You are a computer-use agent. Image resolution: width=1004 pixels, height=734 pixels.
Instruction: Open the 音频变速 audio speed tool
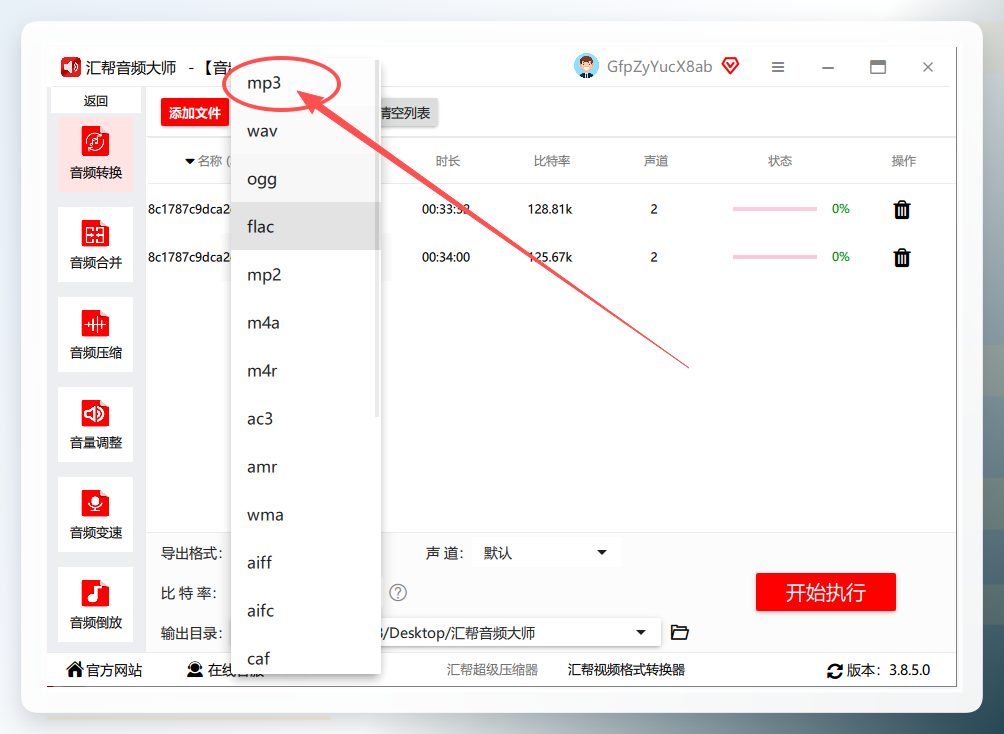95,514
